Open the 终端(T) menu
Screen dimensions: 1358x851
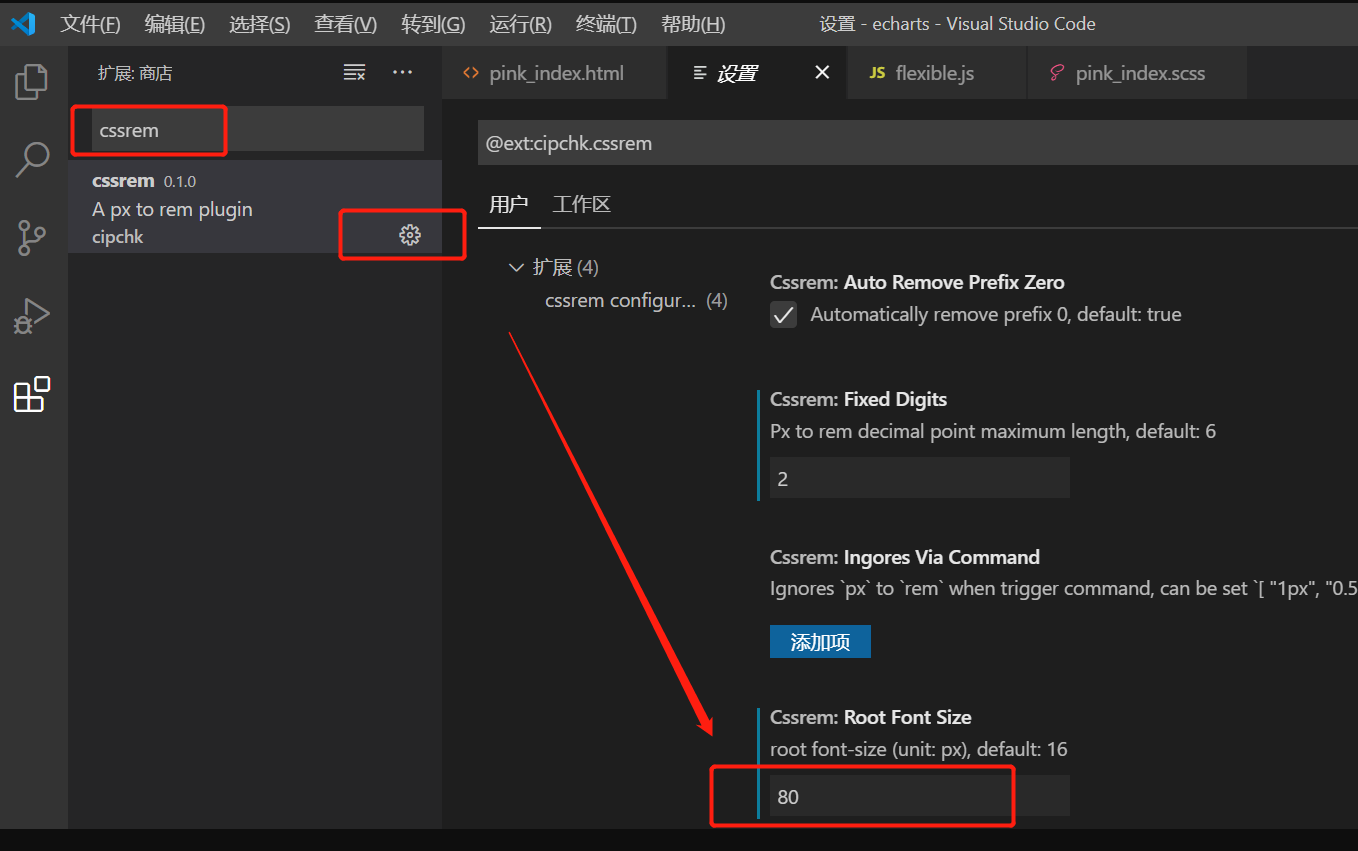coord(606,24)
